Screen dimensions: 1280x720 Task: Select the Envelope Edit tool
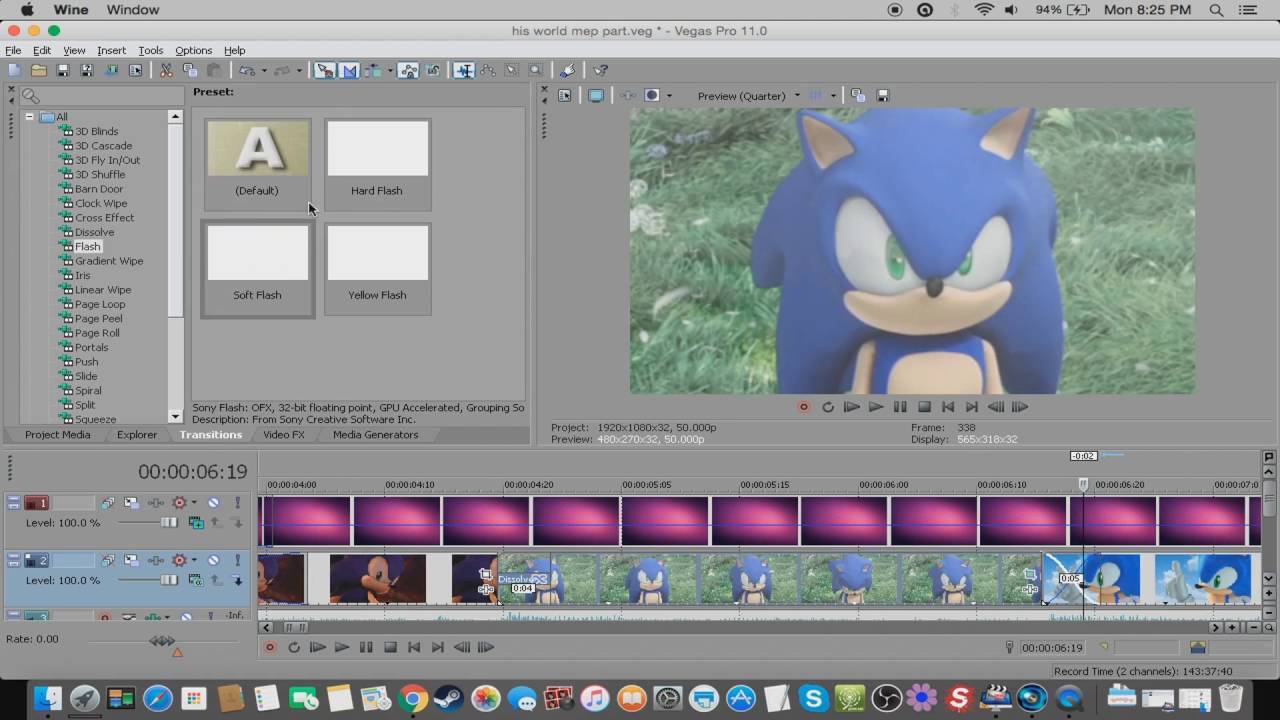tap(488, 70)
